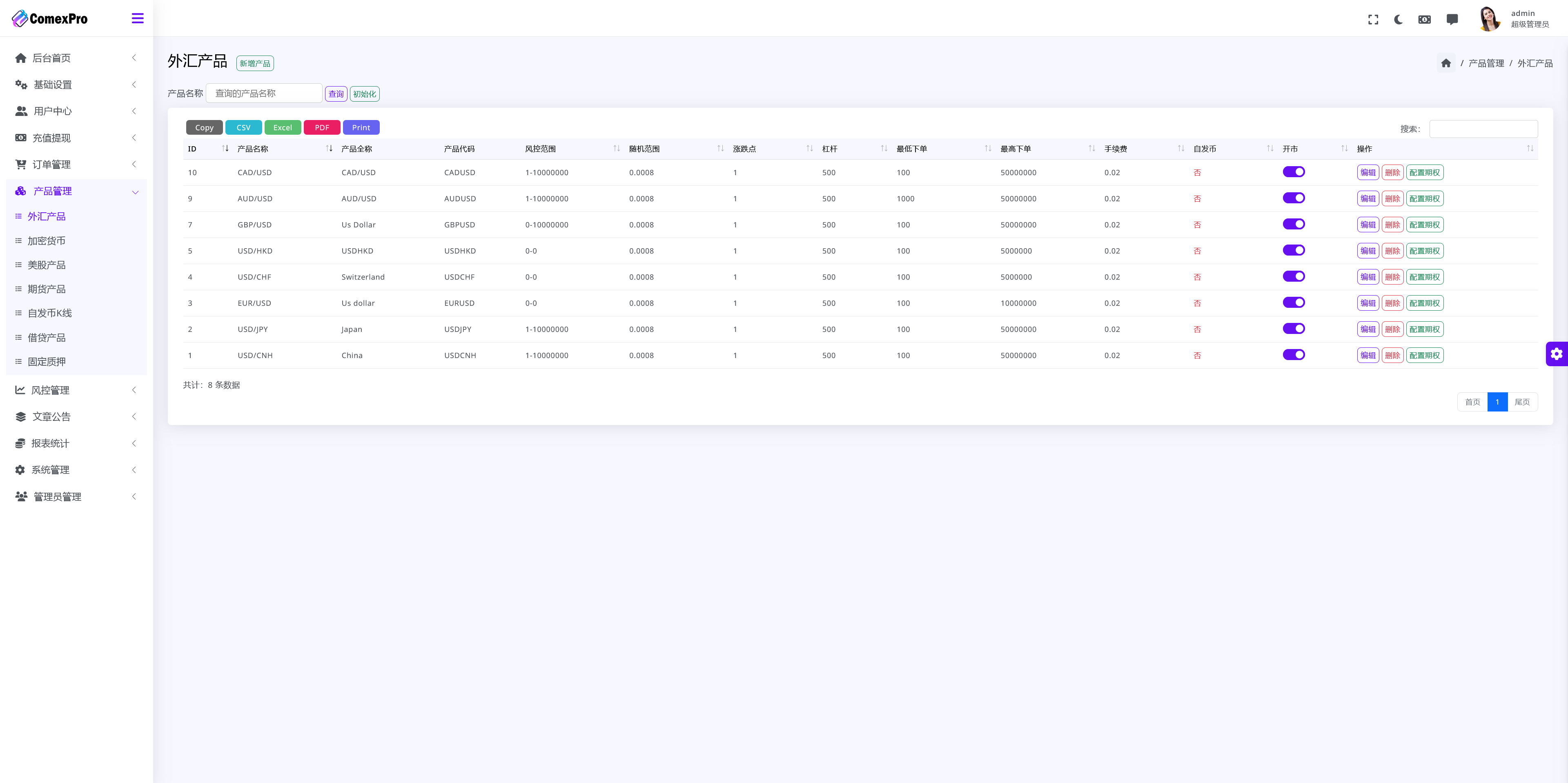This screenshot has height=783, width=1568.
Task: Click the hamburger menu icon beside logo
Action: coord(138,18)
